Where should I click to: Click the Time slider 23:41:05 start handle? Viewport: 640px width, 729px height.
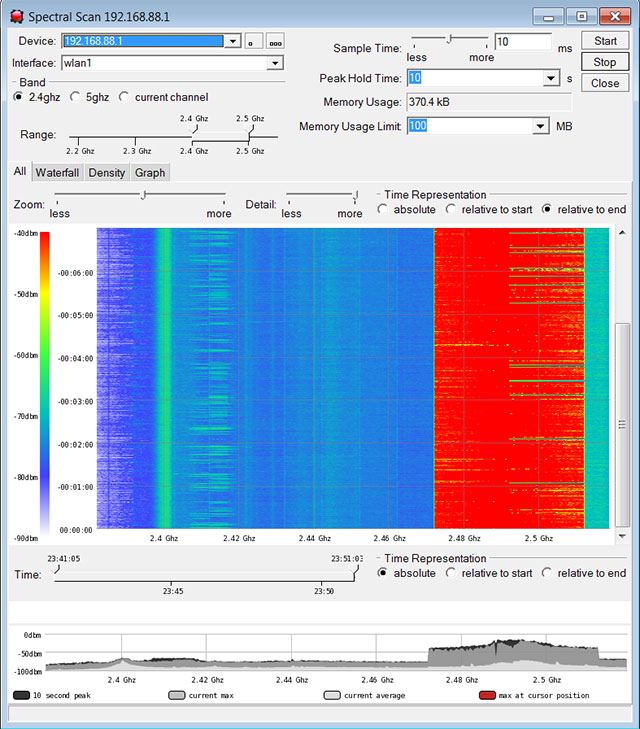pyautogui.click(x=56, y=569)
